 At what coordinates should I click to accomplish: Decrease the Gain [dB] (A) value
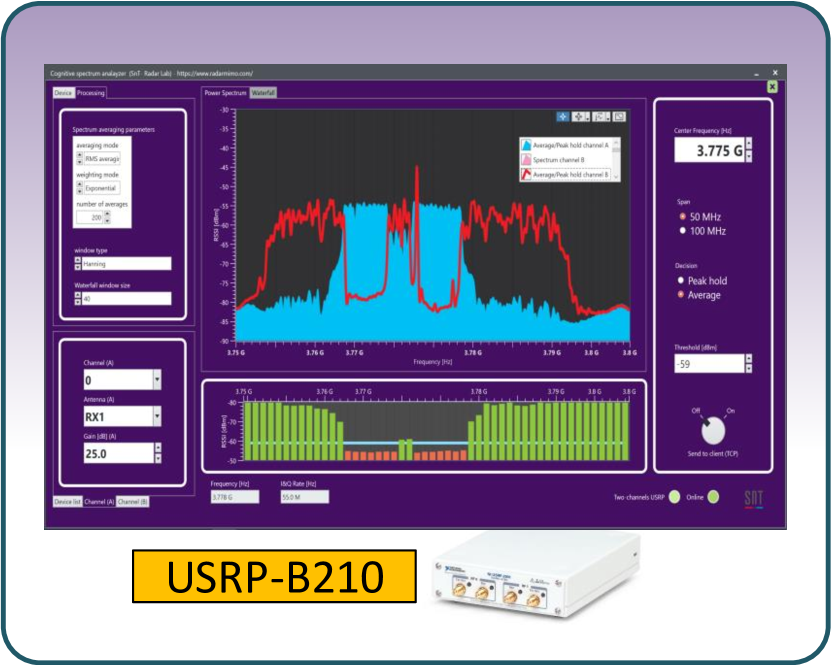pos(158,458)
